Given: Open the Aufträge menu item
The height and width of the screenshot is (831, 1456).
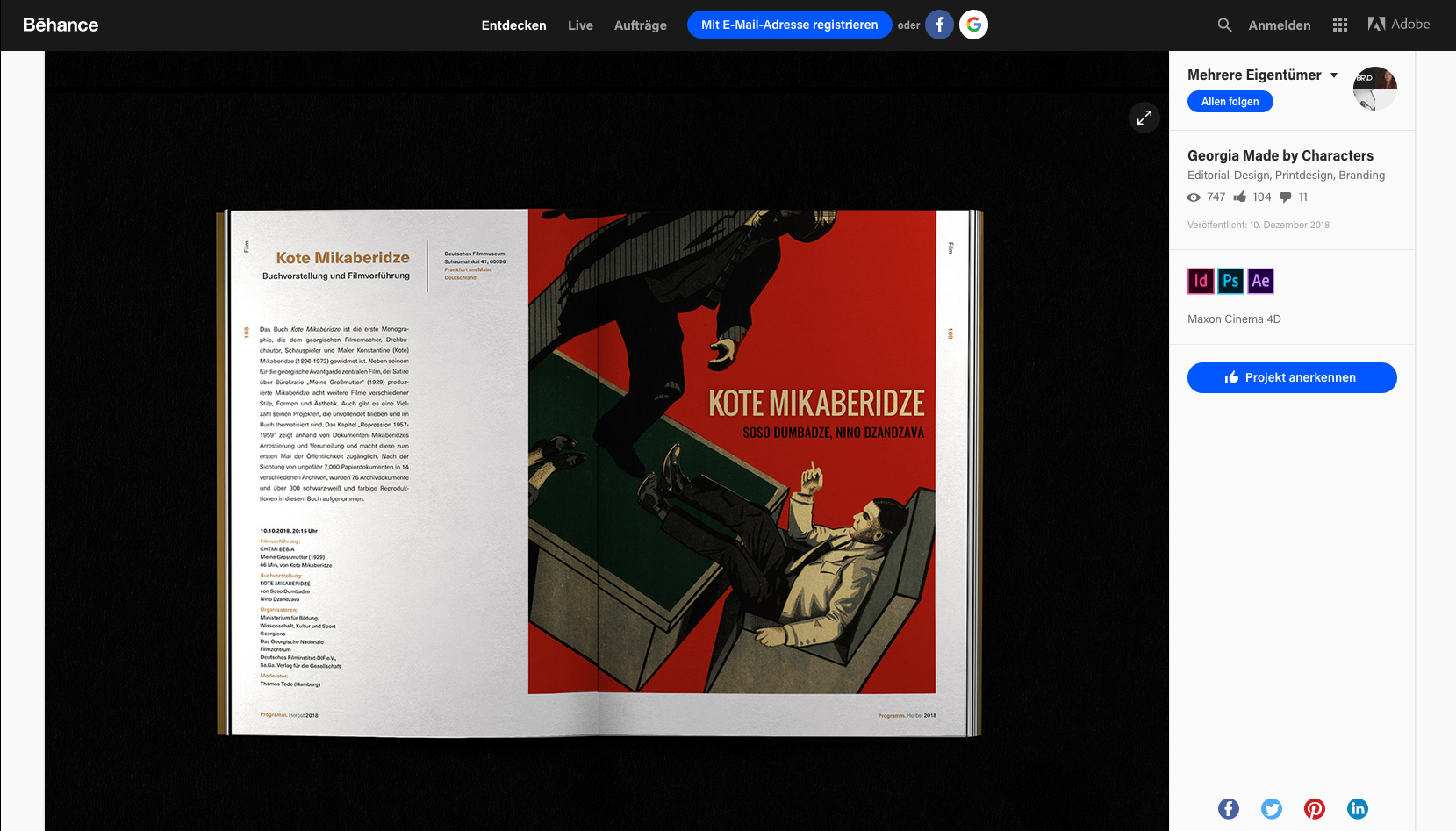Looking at the screenshot, I should pos(641,25).
